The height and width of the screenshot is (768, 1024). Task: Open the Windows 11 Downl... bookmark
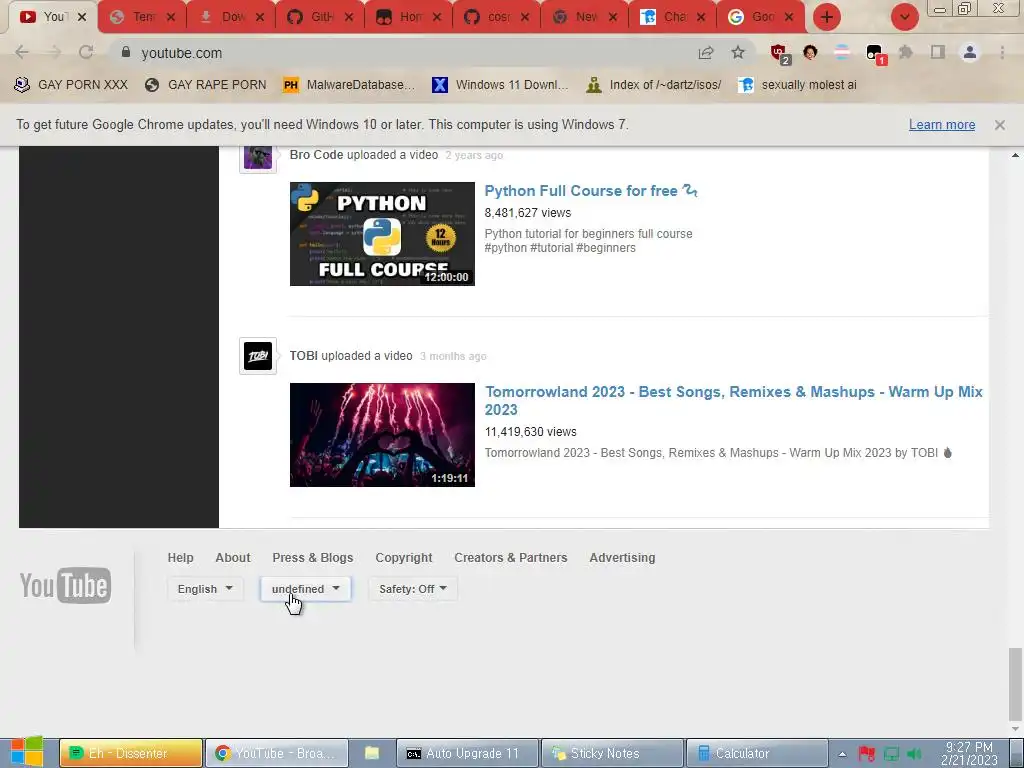(500, 85)
